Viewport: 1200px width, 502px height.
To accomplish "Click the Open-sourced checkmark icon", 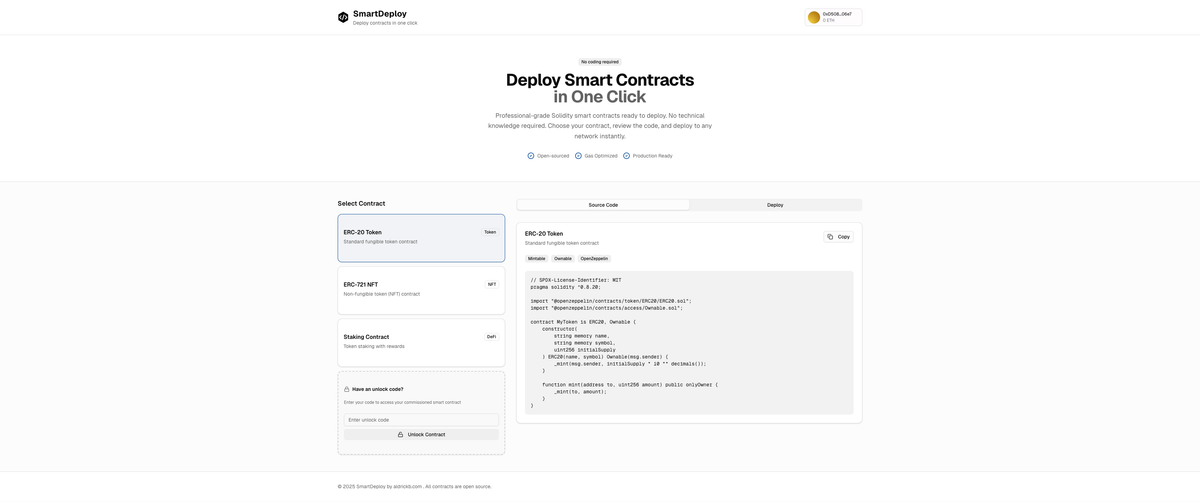I will [x=531, y=156].
